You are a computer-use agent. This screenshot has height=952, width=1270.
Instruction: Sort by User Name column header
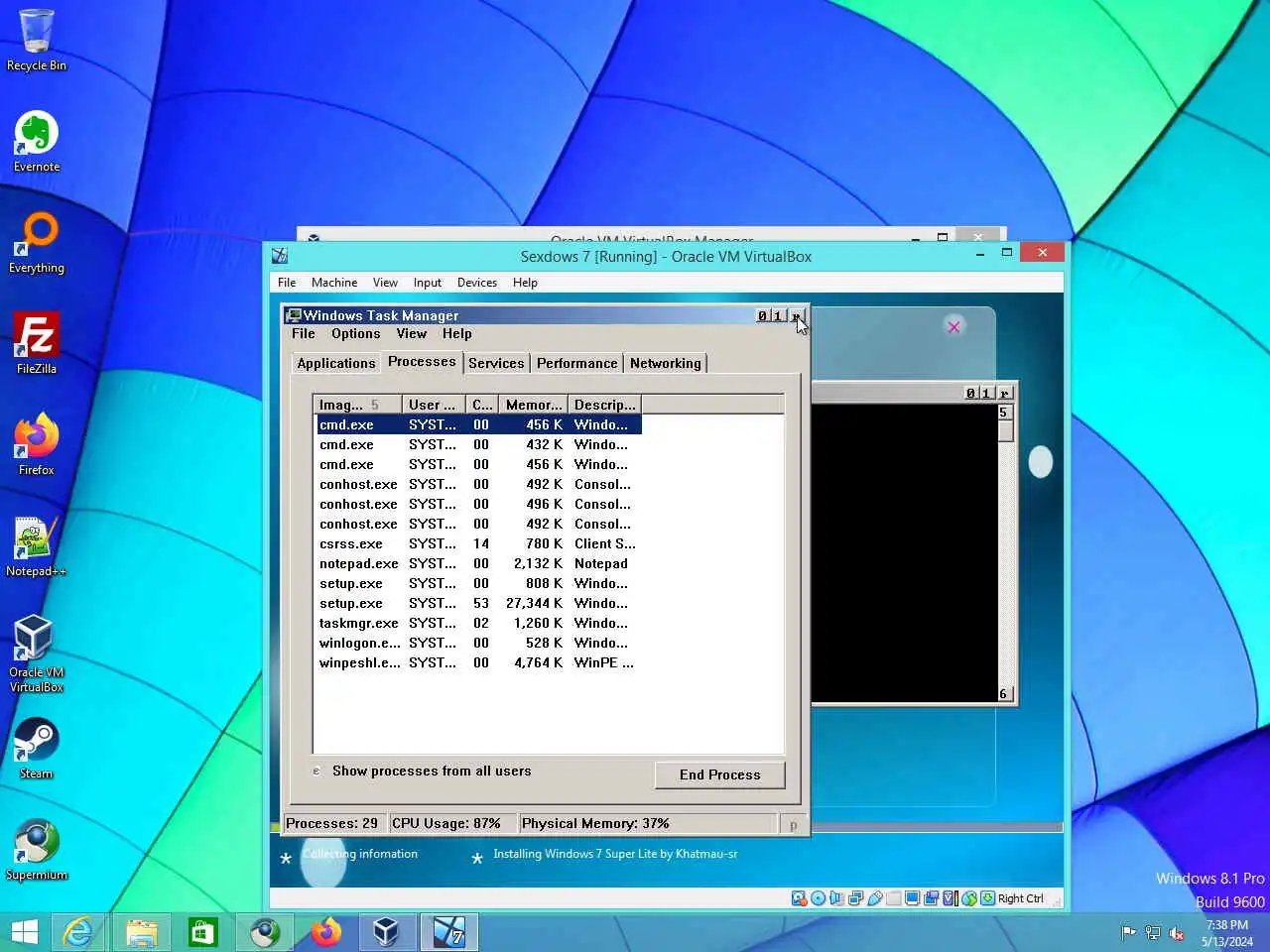click(x=434, y=405)
